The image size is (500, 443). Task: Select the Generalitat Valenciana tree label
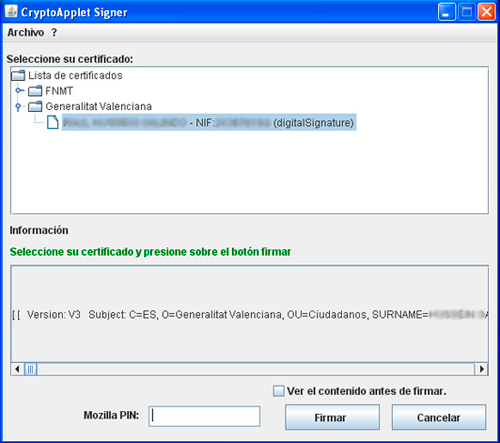(99, 107)
